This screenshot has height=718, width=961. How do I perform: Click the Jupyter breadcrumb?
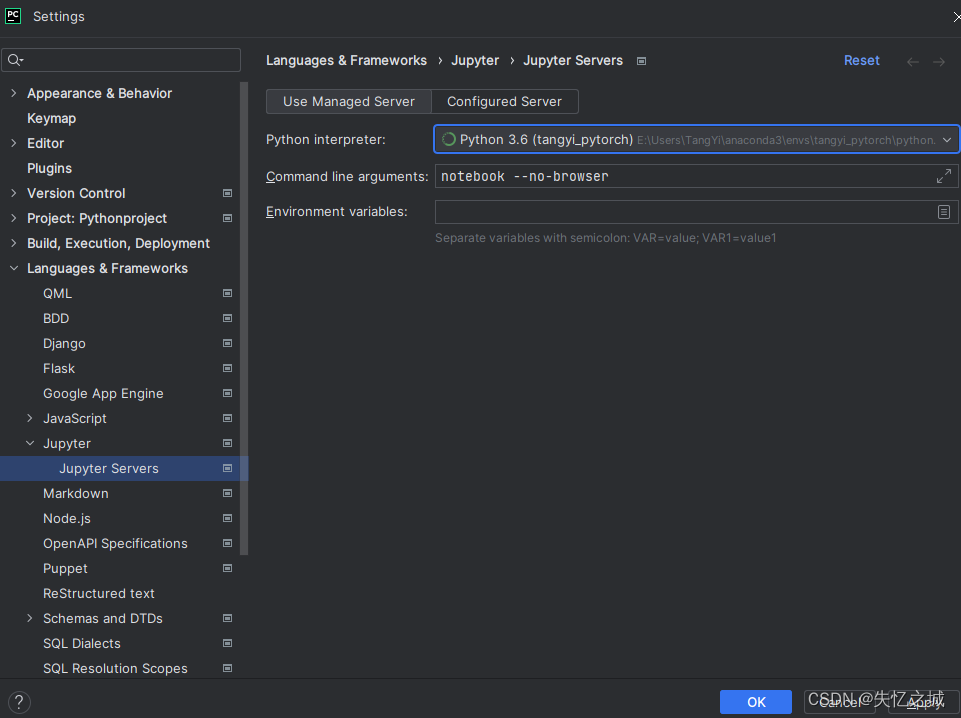pos(475,61)
